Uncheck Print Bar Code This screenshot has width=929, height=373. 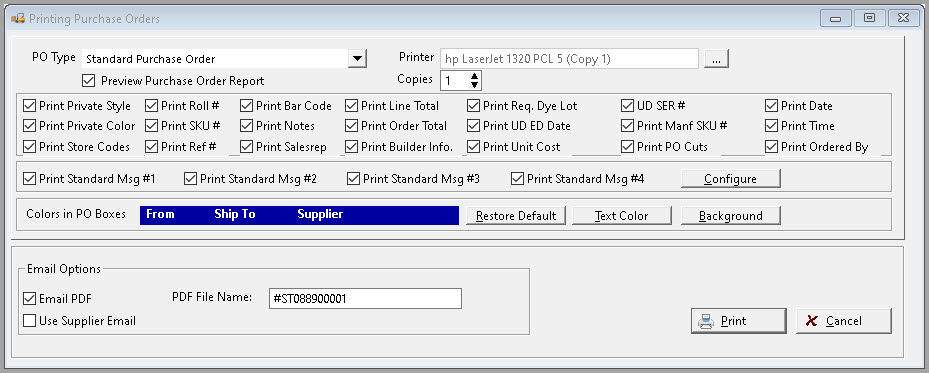pyautogui.click(x=246, y=106)
